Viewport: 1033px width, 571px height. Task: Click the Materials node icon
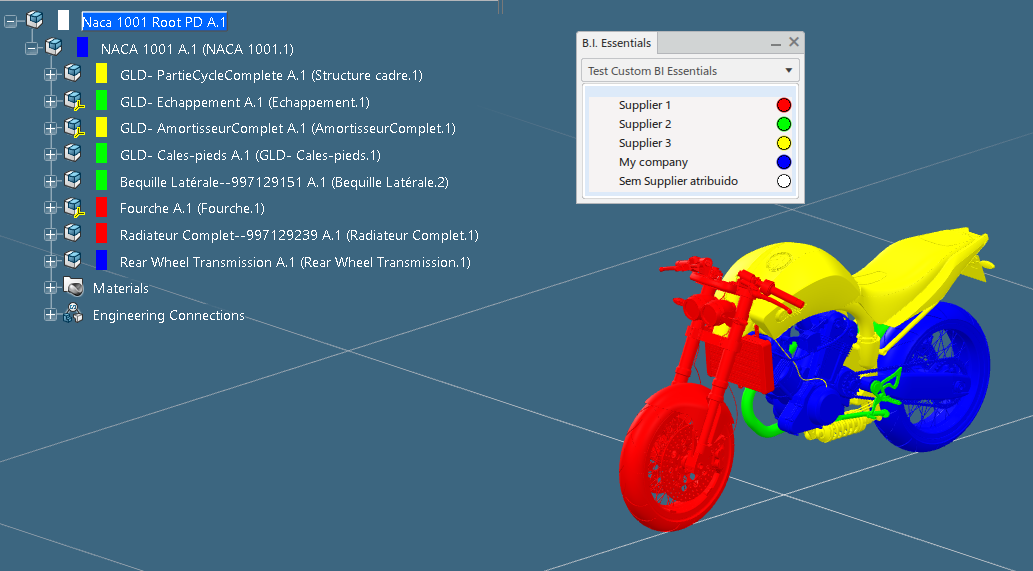click(73, 288)
